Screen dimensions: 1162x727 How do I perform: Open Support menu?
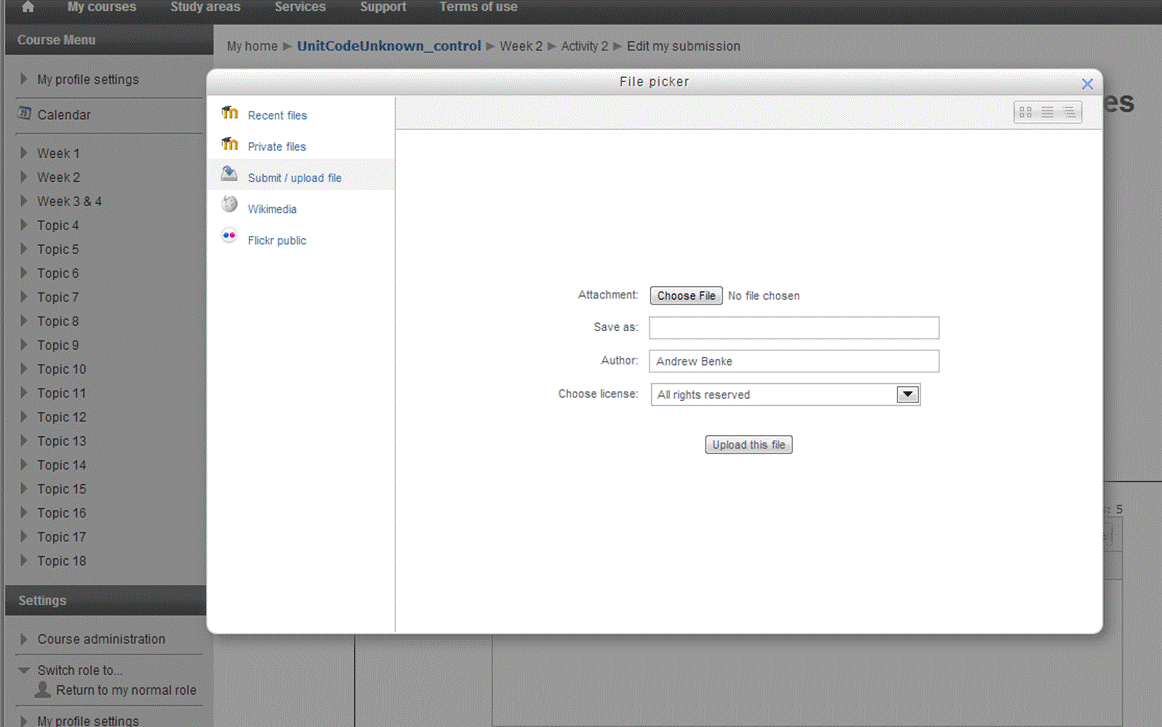(383, 7)
